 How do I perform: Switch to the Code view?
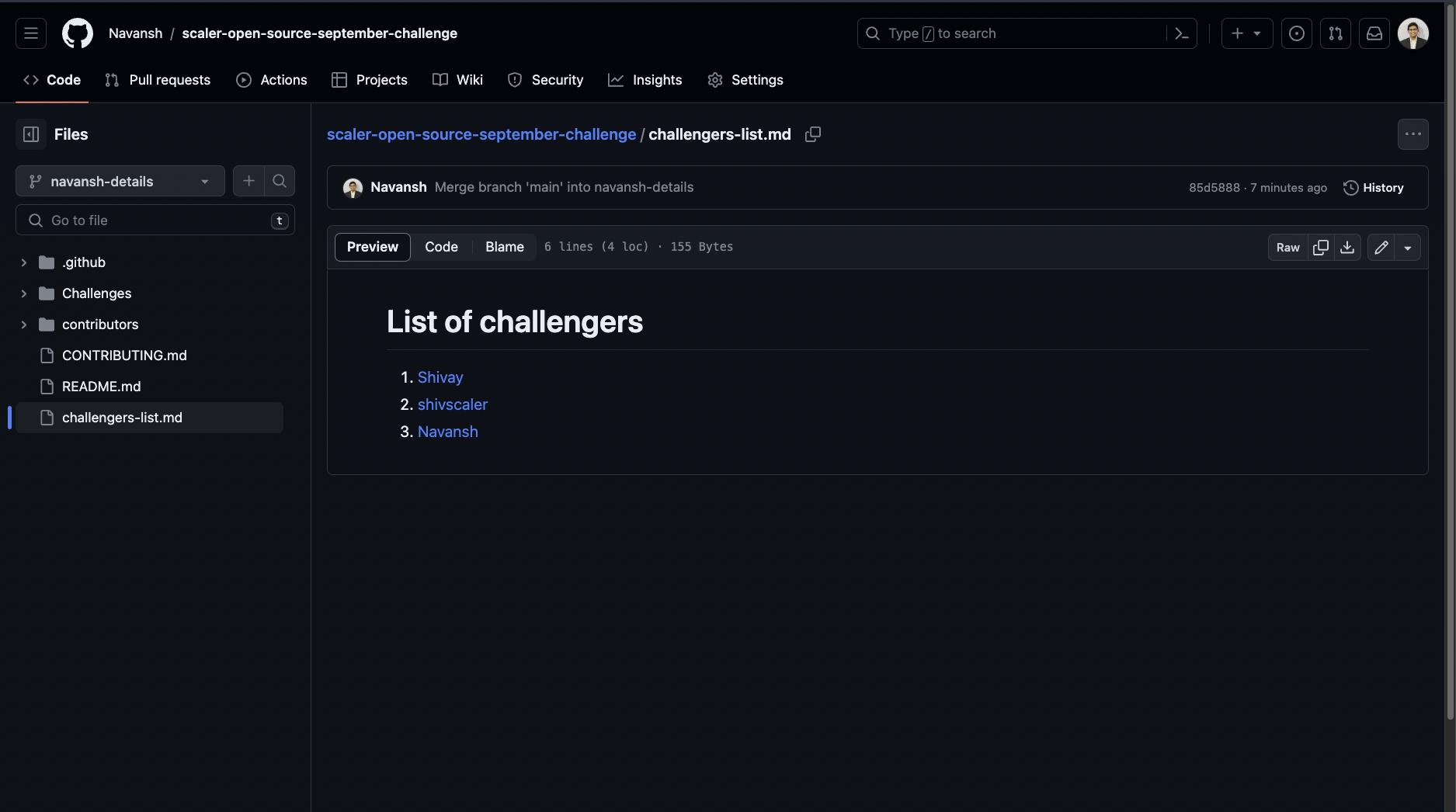[x=441, y=247]
